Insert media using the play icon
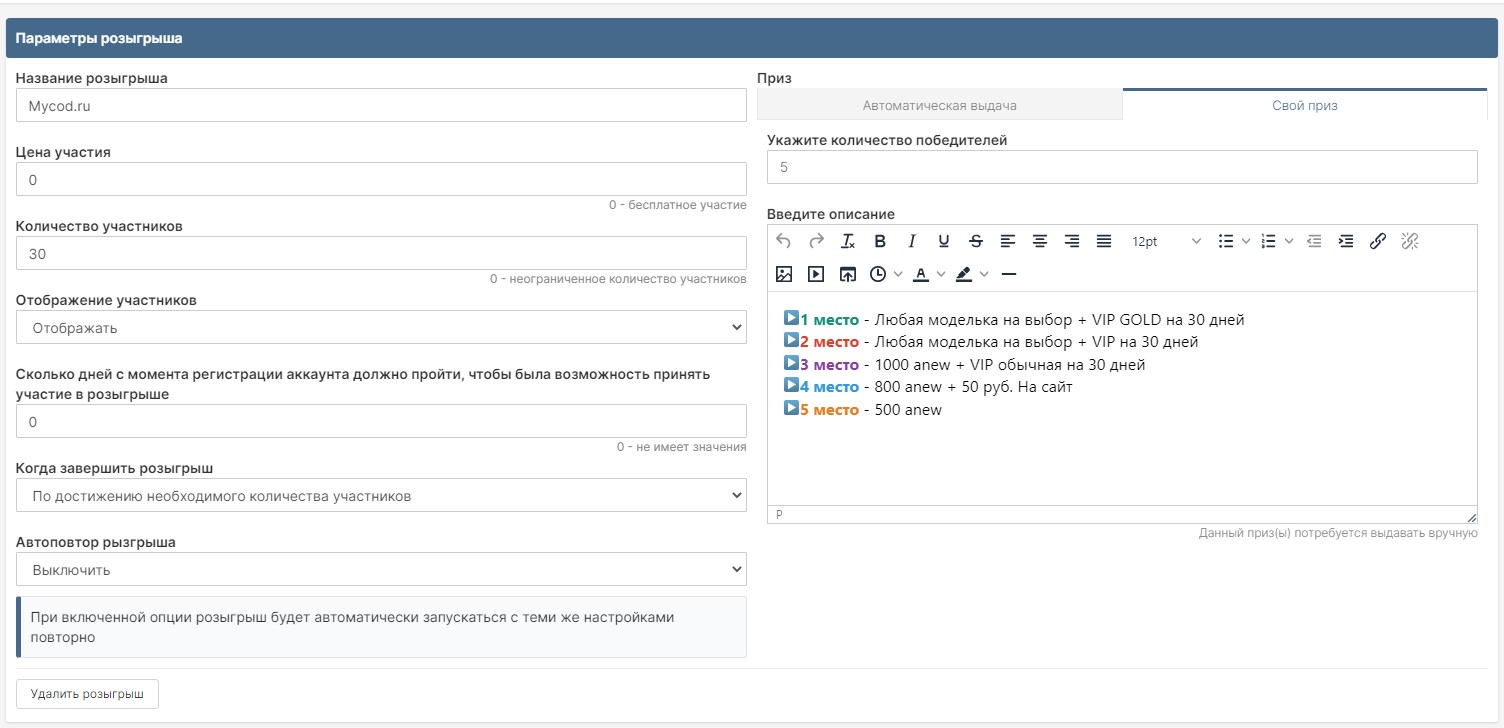Viewport: 1504px width, 728px height. coord(816,274)
